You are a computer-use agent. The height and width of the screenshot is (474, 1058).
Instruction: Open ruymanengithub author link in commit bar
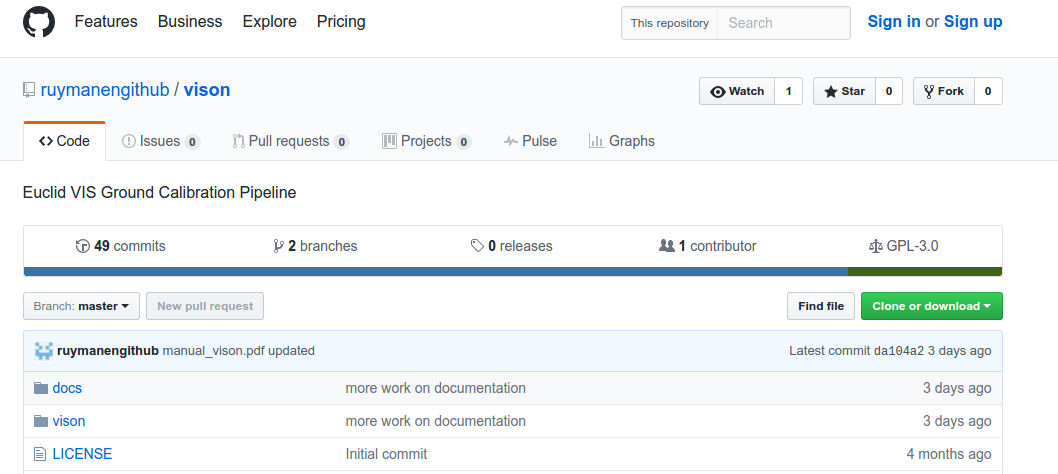[x=108, y=351]
